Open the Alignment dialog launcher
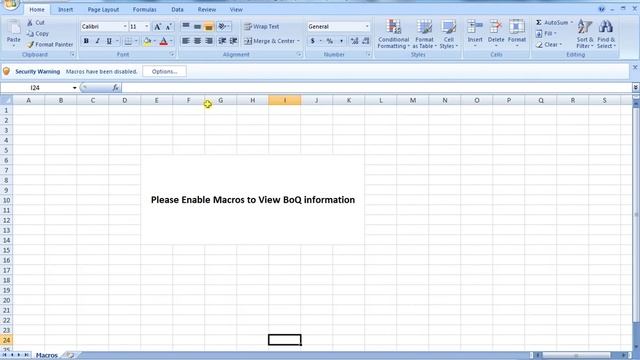 click(x=299, y=54)
